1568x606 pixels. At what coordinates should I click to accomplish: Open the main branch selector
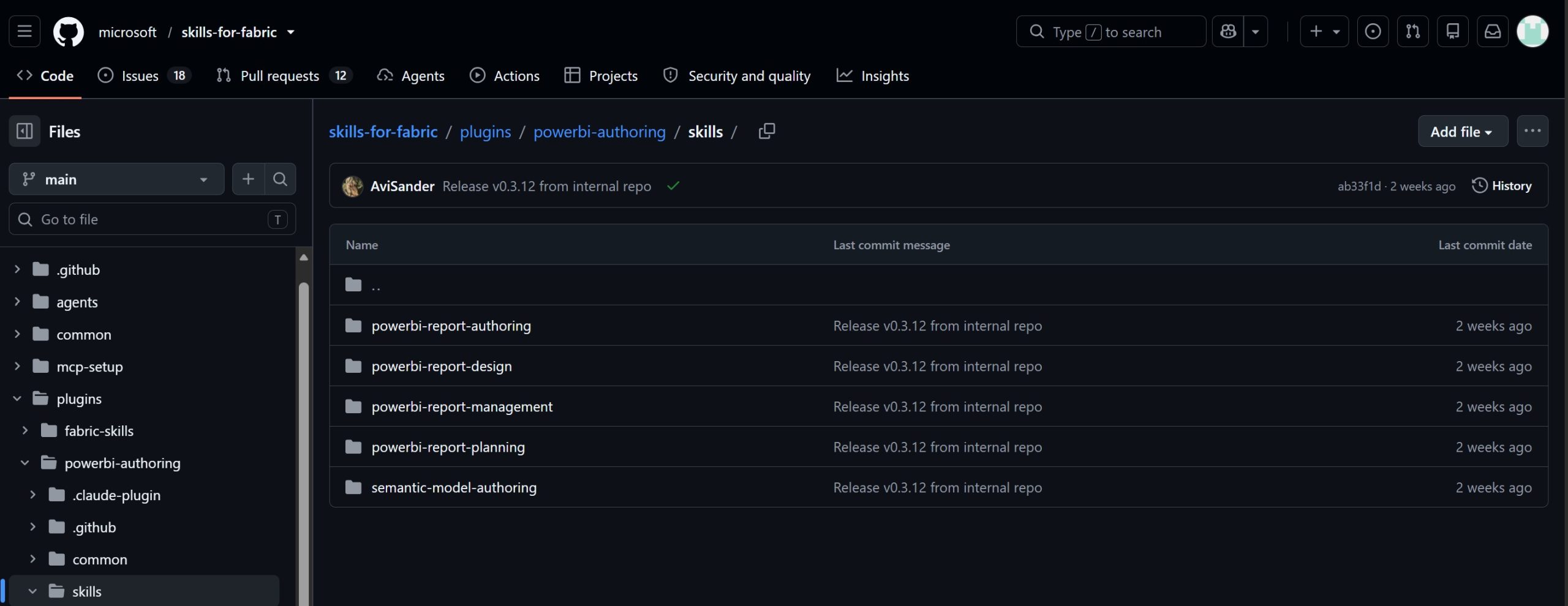point(116,179)
